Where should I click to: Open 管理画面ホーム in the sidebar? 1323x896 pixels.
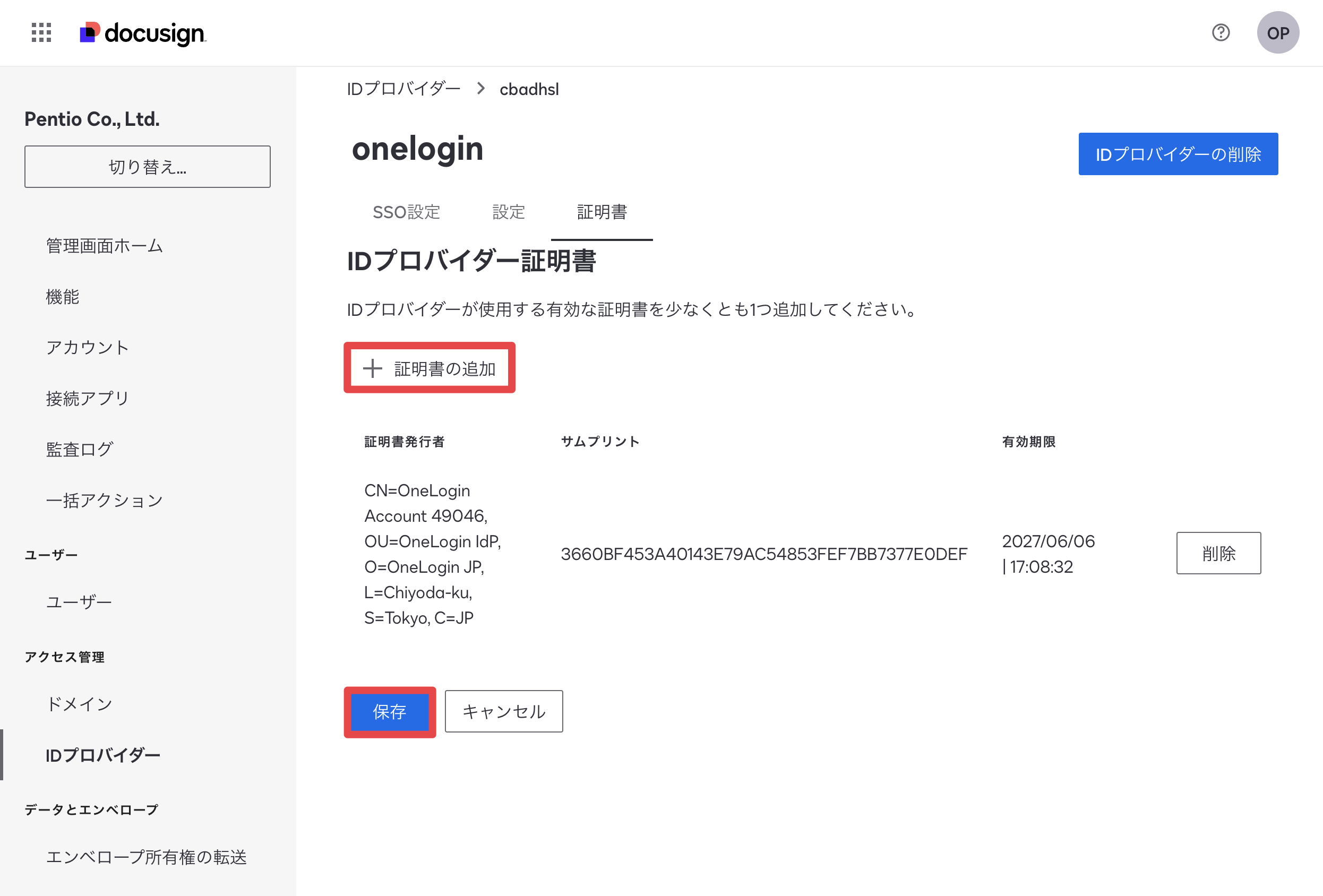(x=104, y=245)
